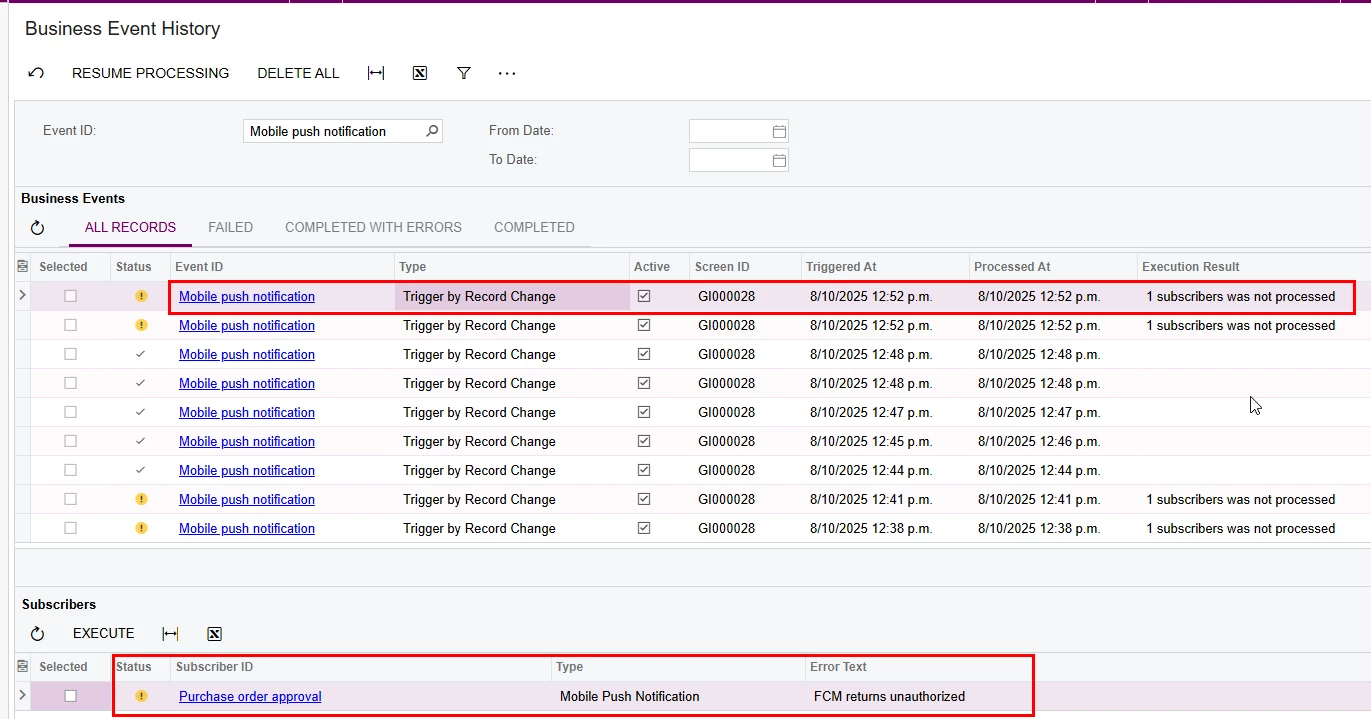1371x719 pixels.
Task: Click the checkmark status icon of the 12:47 p.m. event
Action: point(141,412)
